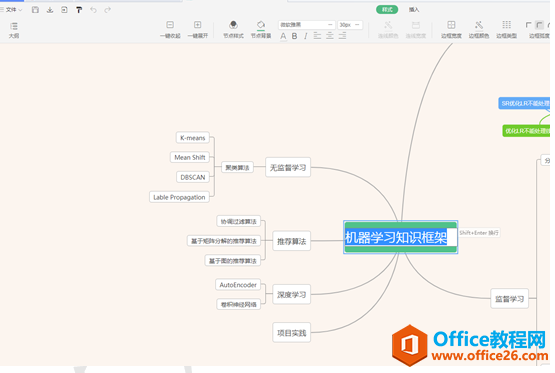Screen dimensions: 555x373
Task: Select the 基于图的推荐算法 node
Action: [233, 261]
